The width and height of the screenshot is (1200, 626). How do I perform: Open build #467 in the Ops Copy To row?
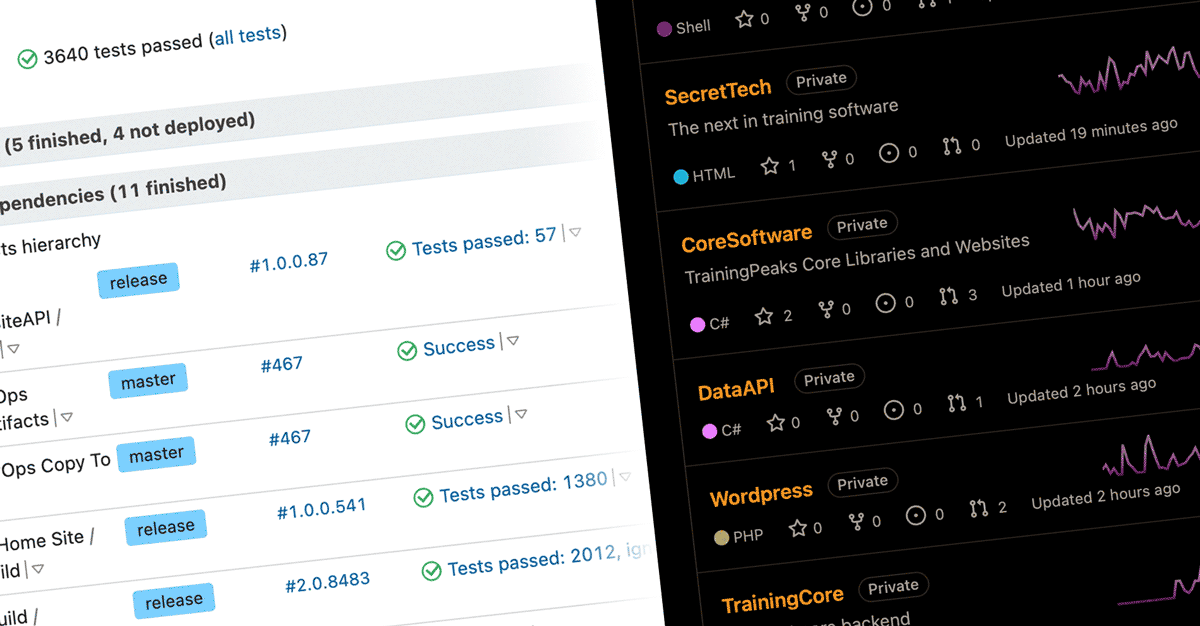(290, 438)
